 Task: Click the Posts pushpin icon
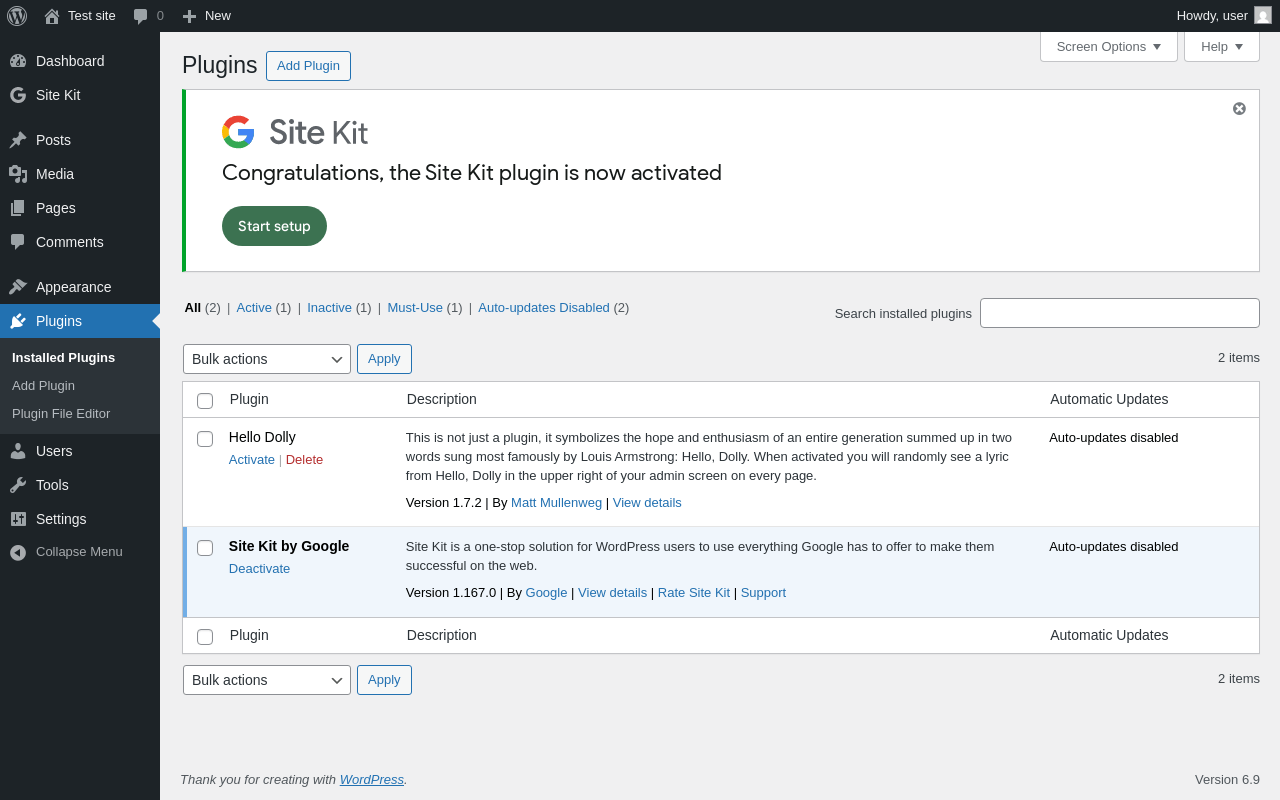click(x=18, y=140)
